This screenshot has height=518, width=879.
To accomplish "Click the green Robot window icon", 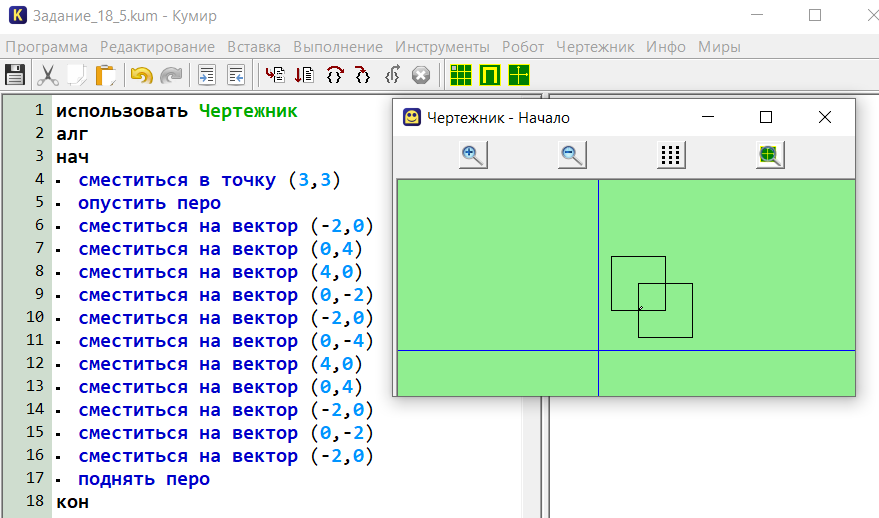I will (489, 75).
